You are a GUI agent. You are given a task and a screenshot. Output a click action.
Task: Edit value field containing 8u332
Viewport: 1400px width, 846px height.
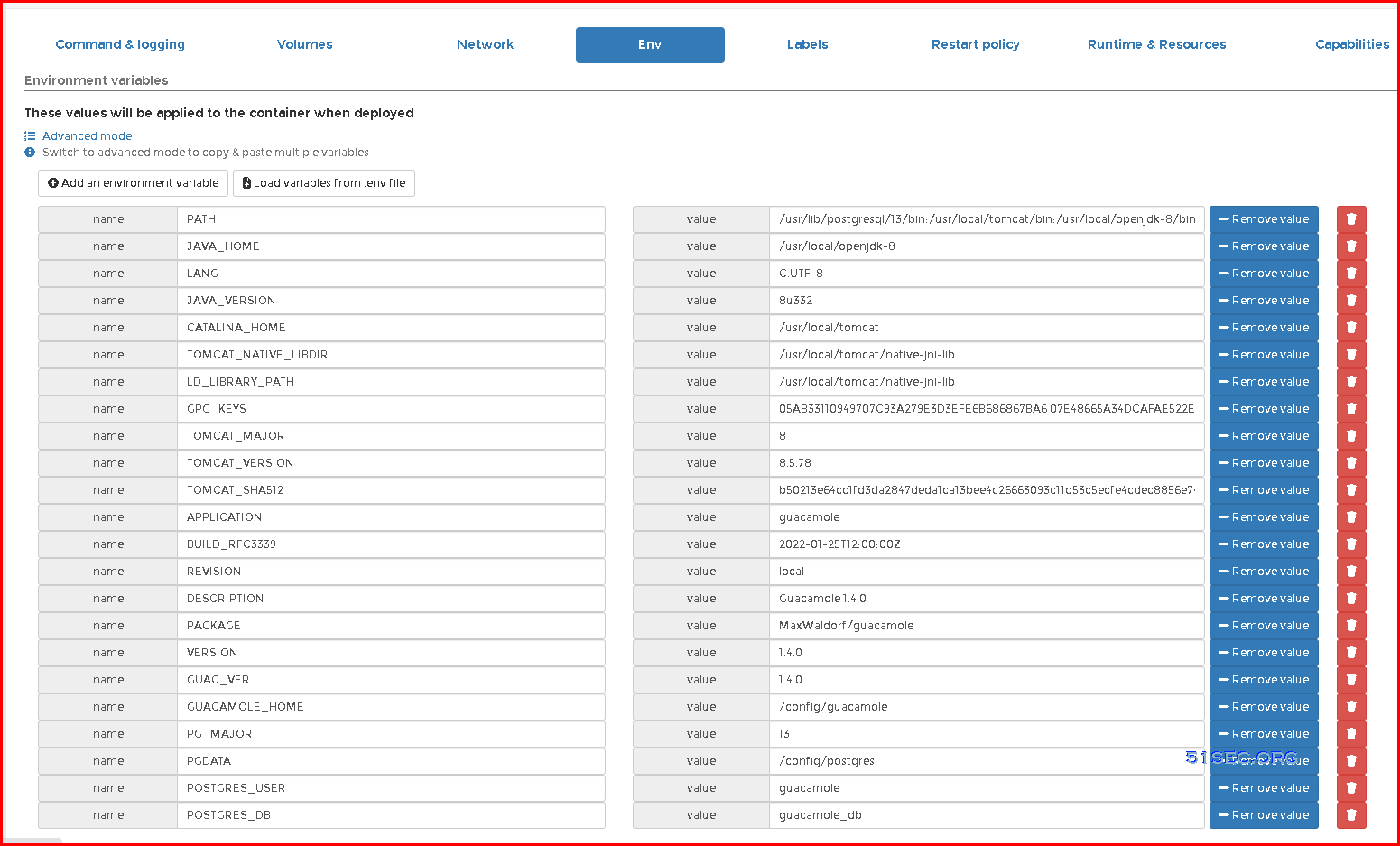coord(987,301)
